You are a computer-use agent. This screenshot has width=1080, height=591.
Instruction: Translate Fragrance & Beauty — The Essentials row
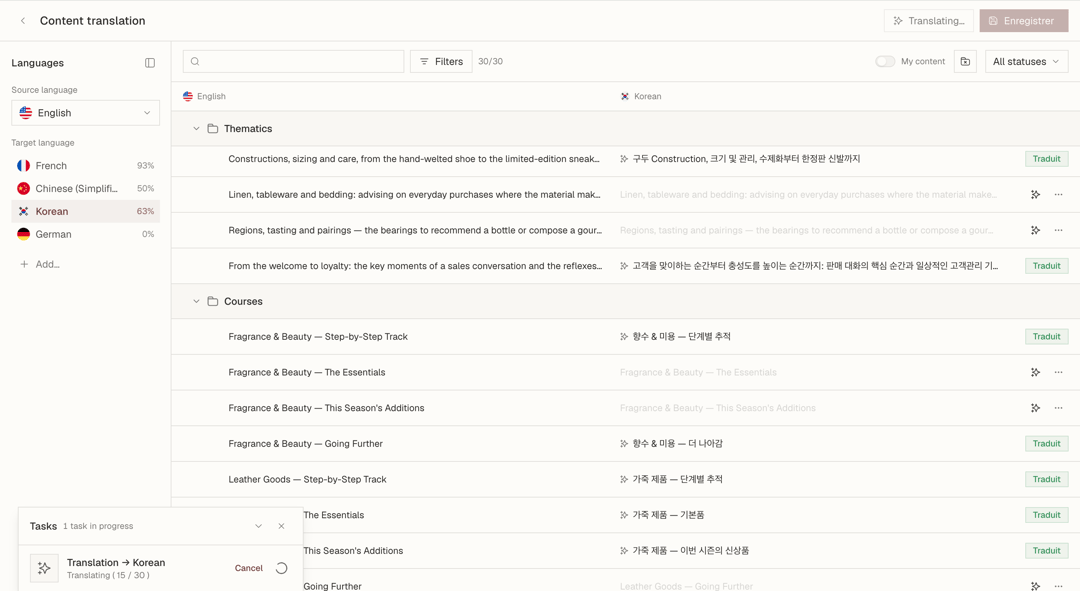pos(1035,373)
